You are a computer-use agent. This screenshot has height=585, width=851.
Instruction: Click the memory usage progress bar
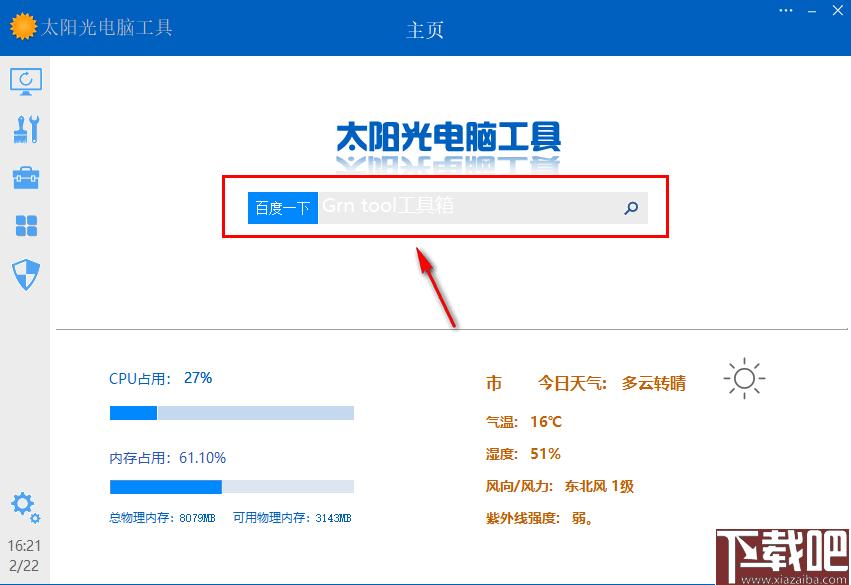point(232,487)
